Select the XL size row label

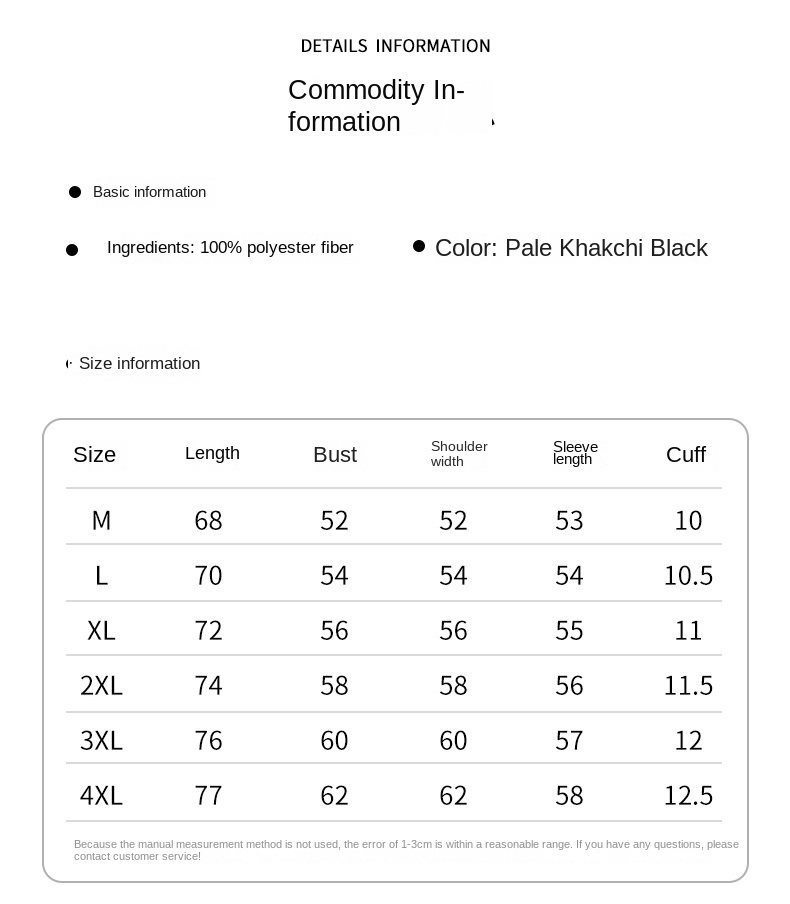(101, 631)
